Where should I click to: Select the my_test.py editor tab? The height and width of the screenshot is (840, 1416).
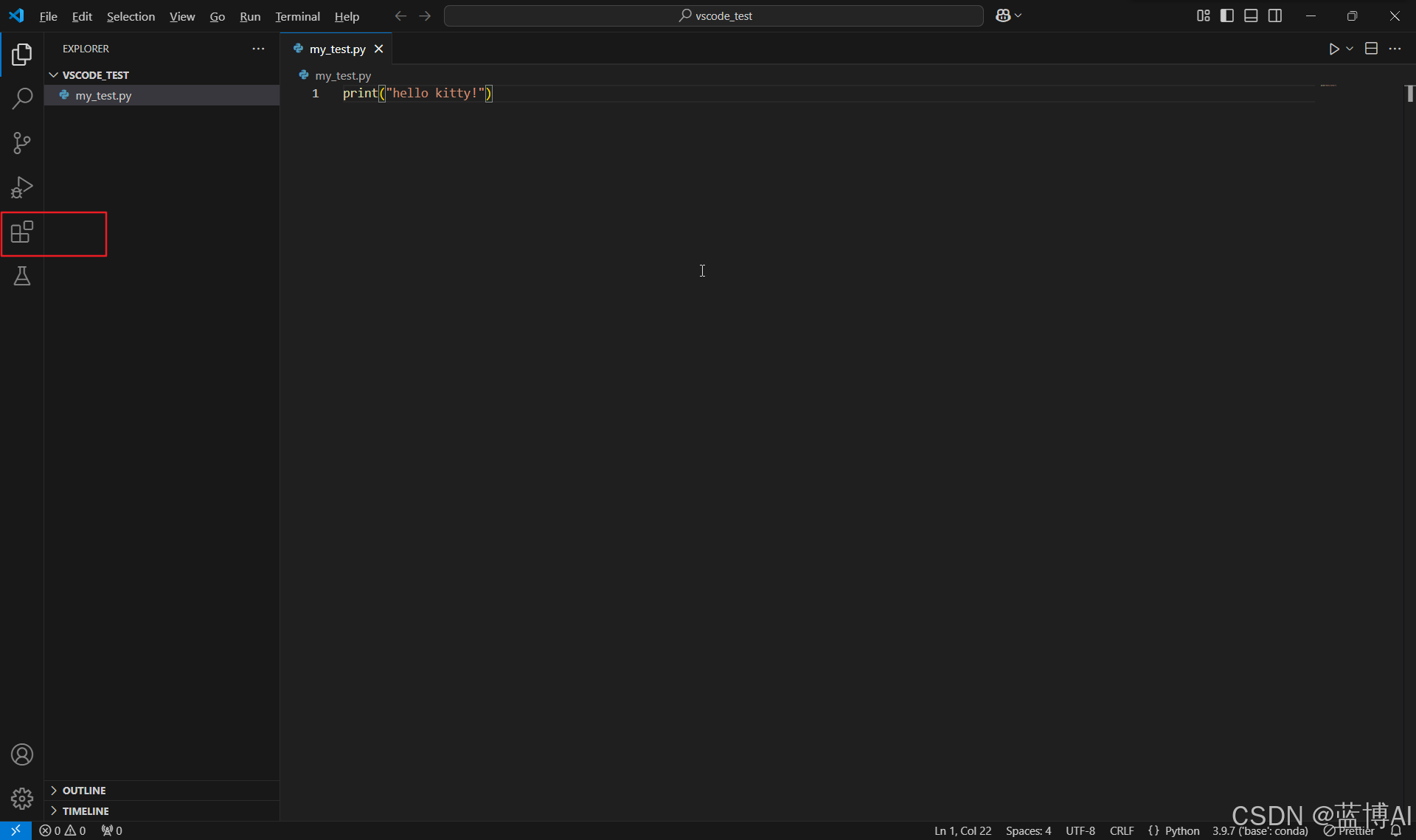337,49
